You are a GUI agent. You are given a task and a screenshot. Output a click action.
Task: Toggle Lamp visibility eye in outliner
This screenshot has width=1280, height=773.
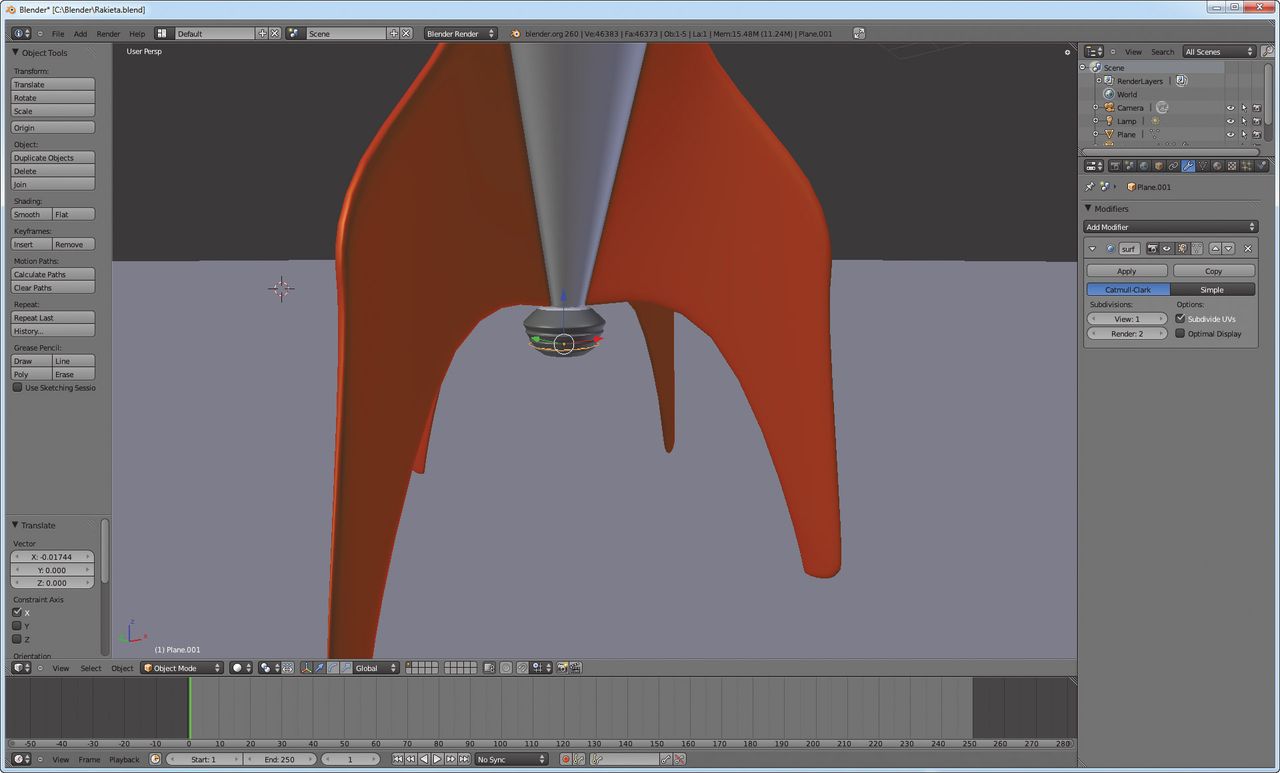pos(1231,121)
